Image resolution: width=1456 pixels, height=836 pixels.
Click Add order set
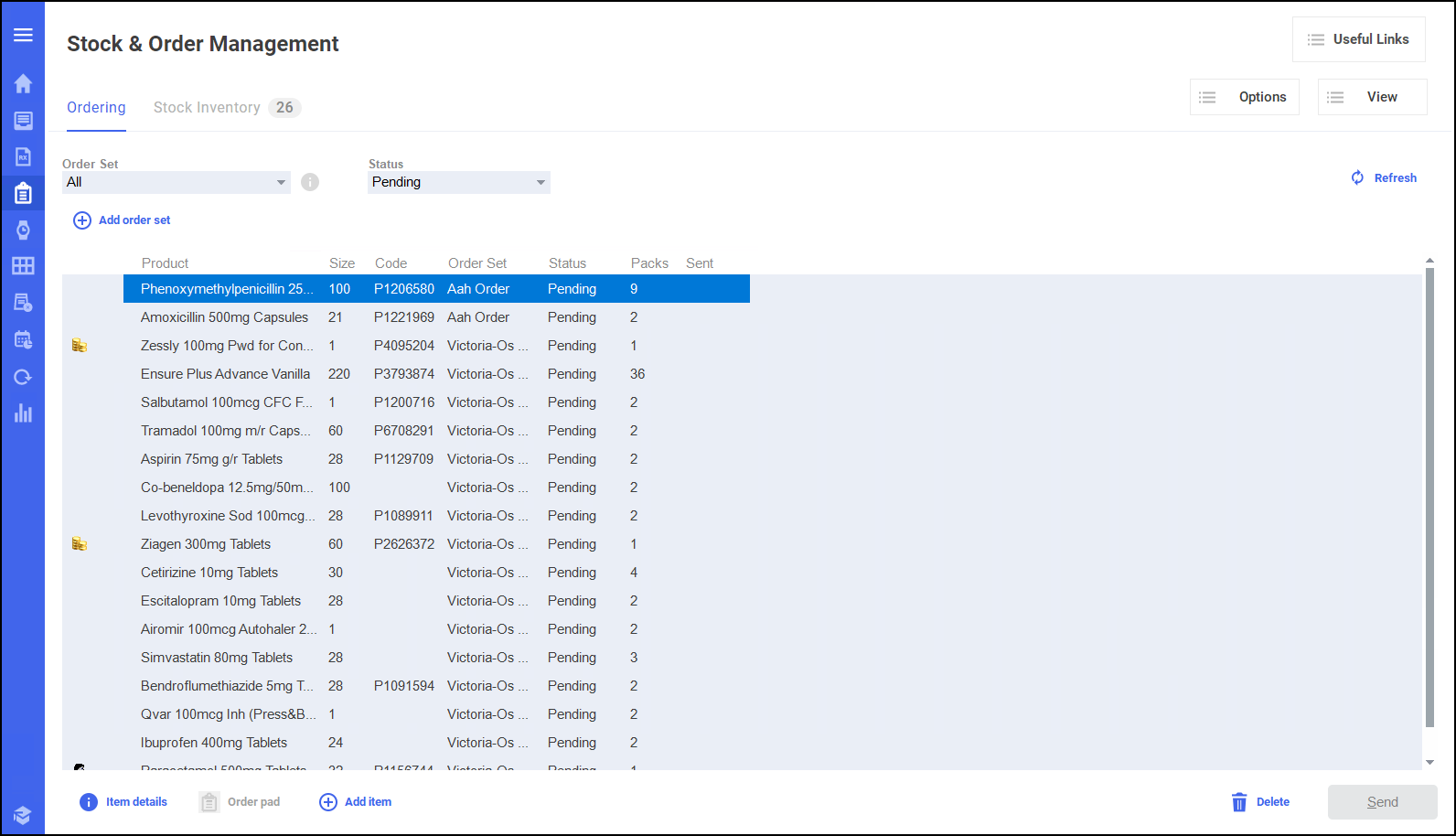[x=123, y=220]
